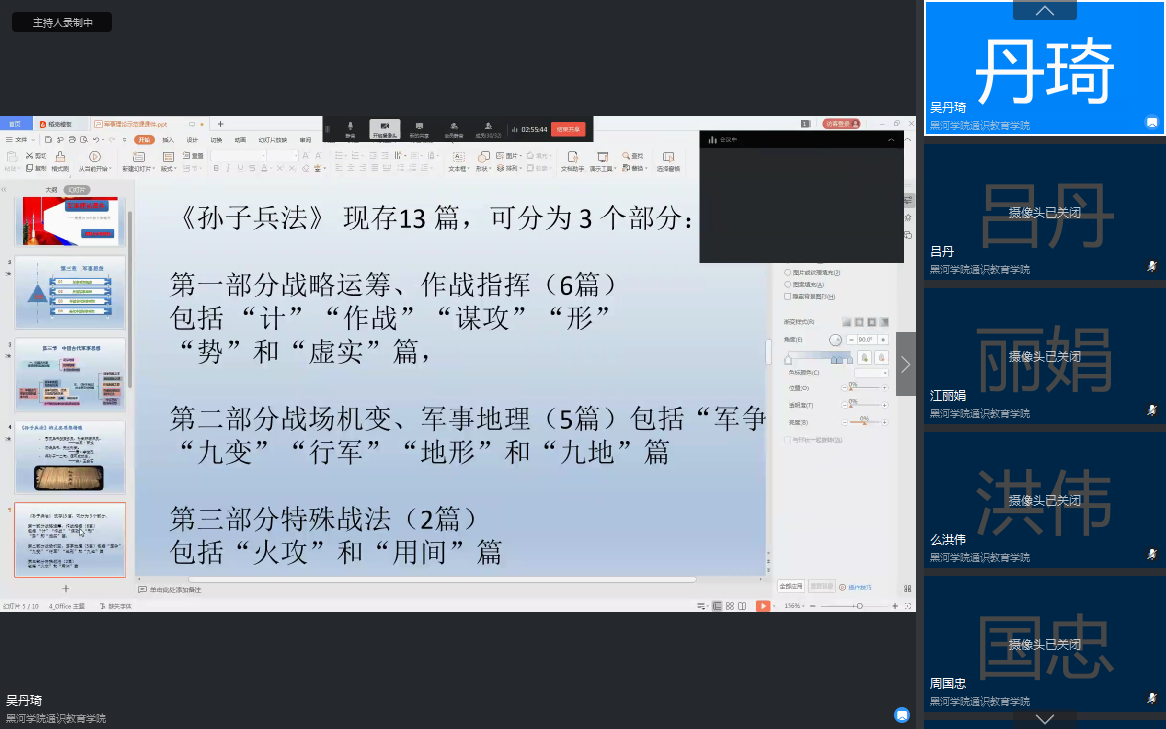Select the pattern fill radio button
1166x729 pixels.
pos(788,284)
